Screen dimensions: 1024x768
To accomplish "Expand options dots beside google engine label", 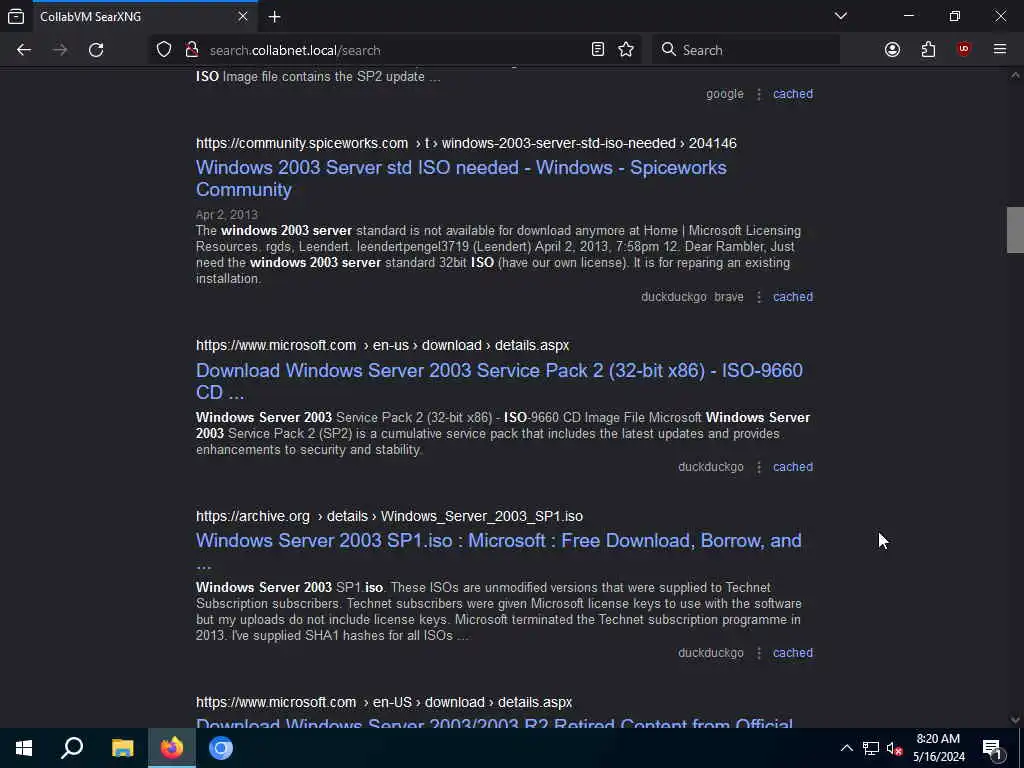I will point(759,95).
